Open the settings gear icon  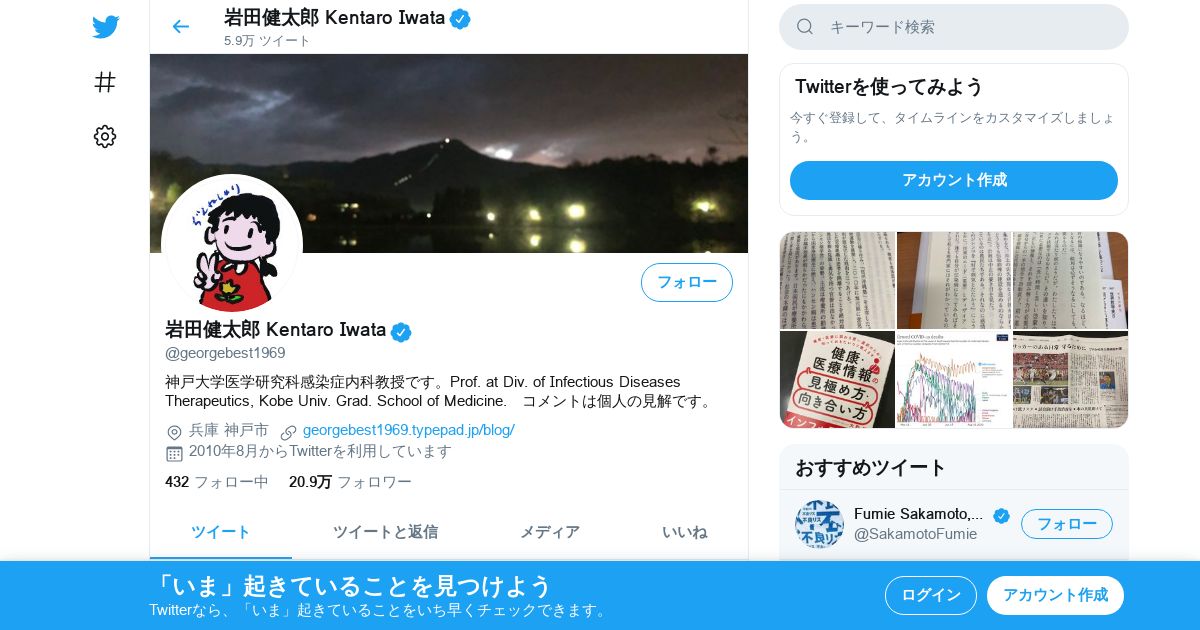105,137
